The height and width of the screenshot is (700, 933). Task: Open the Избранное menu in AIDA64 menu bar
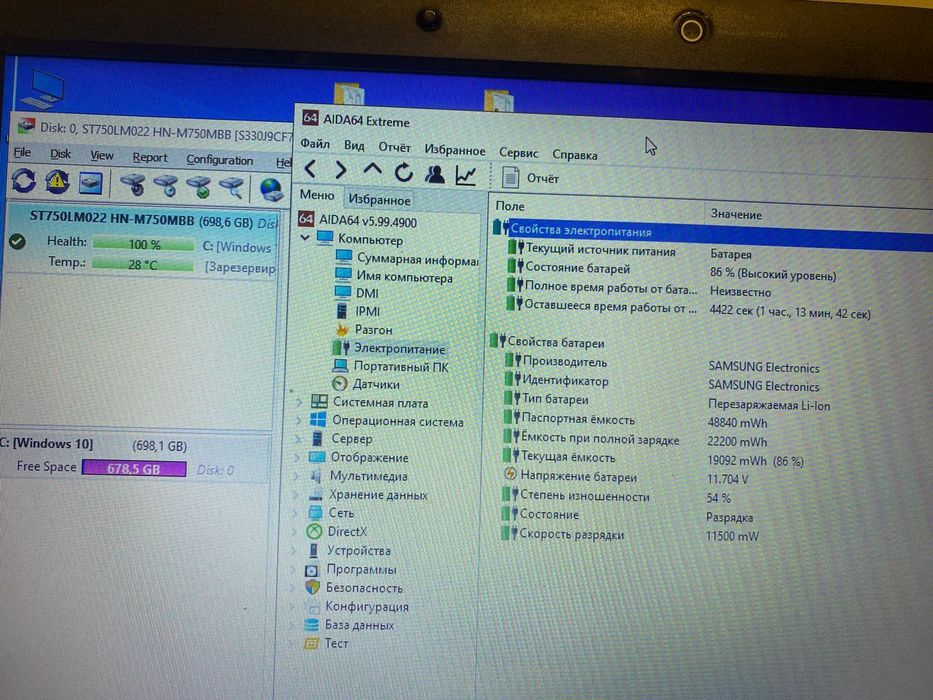pyautogui.click(x=455, y=149)
